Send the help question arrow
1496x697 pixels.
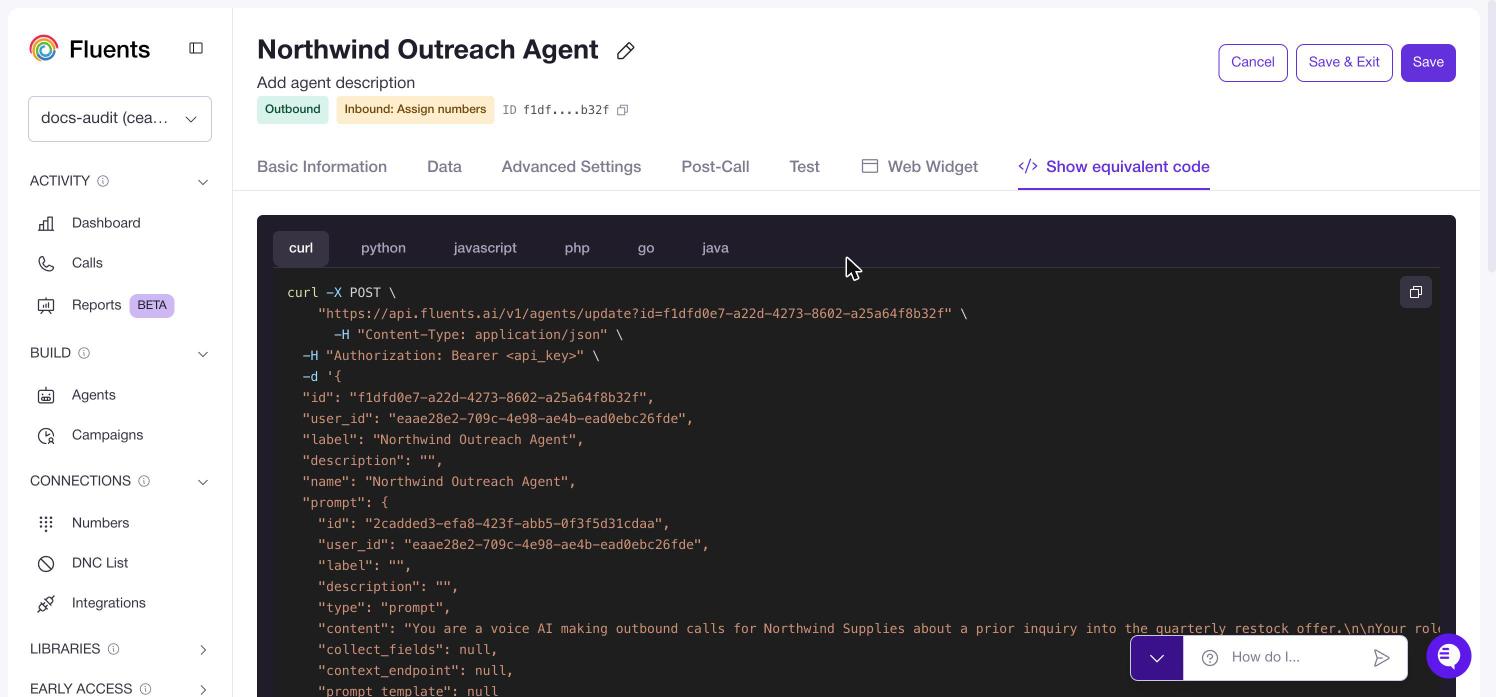coord(1381,657)
